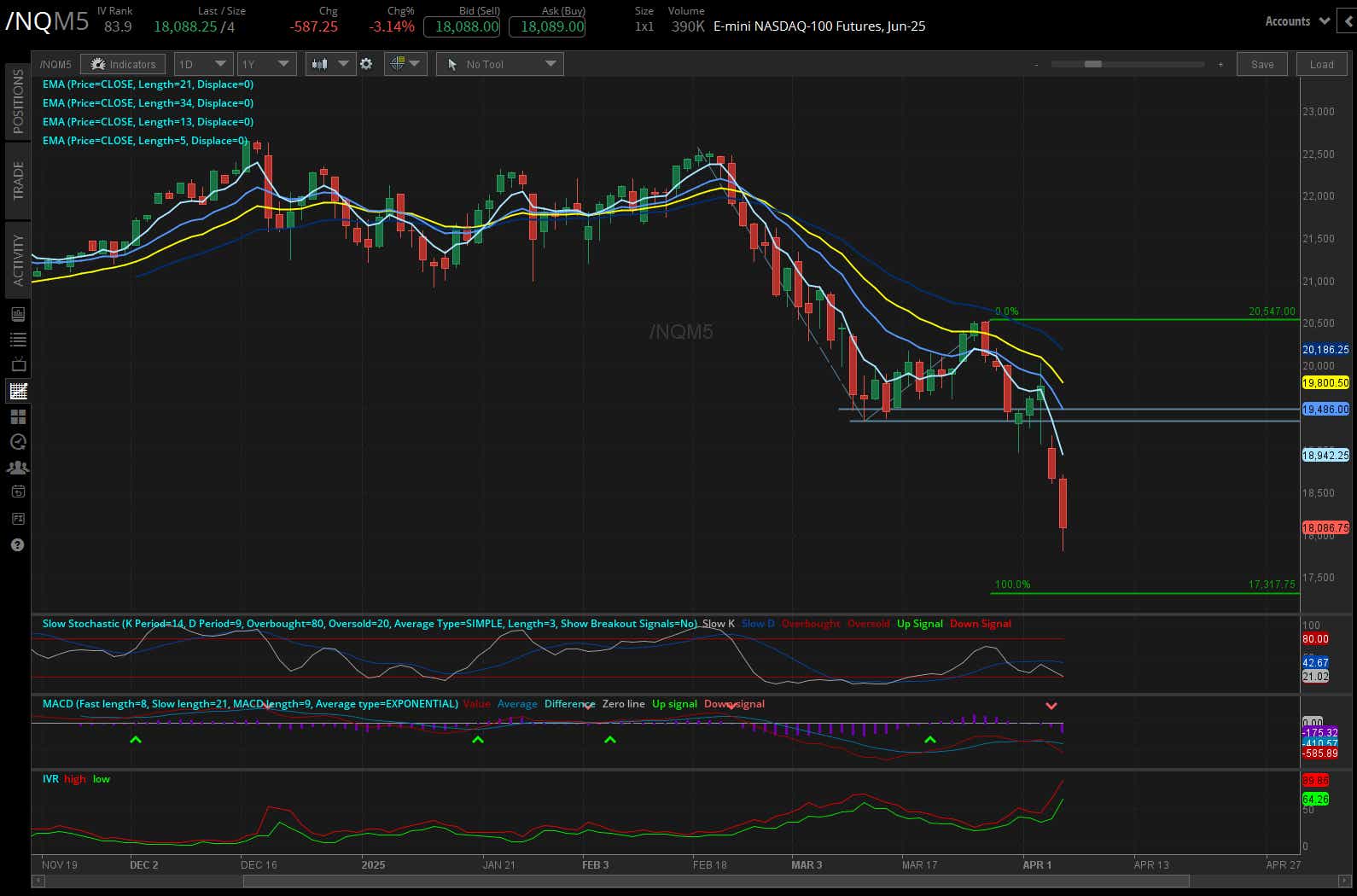Click the zoom slider minus button
Image resolution: width=1357 pixels, height=896 pixels.
pos(1036,64)
